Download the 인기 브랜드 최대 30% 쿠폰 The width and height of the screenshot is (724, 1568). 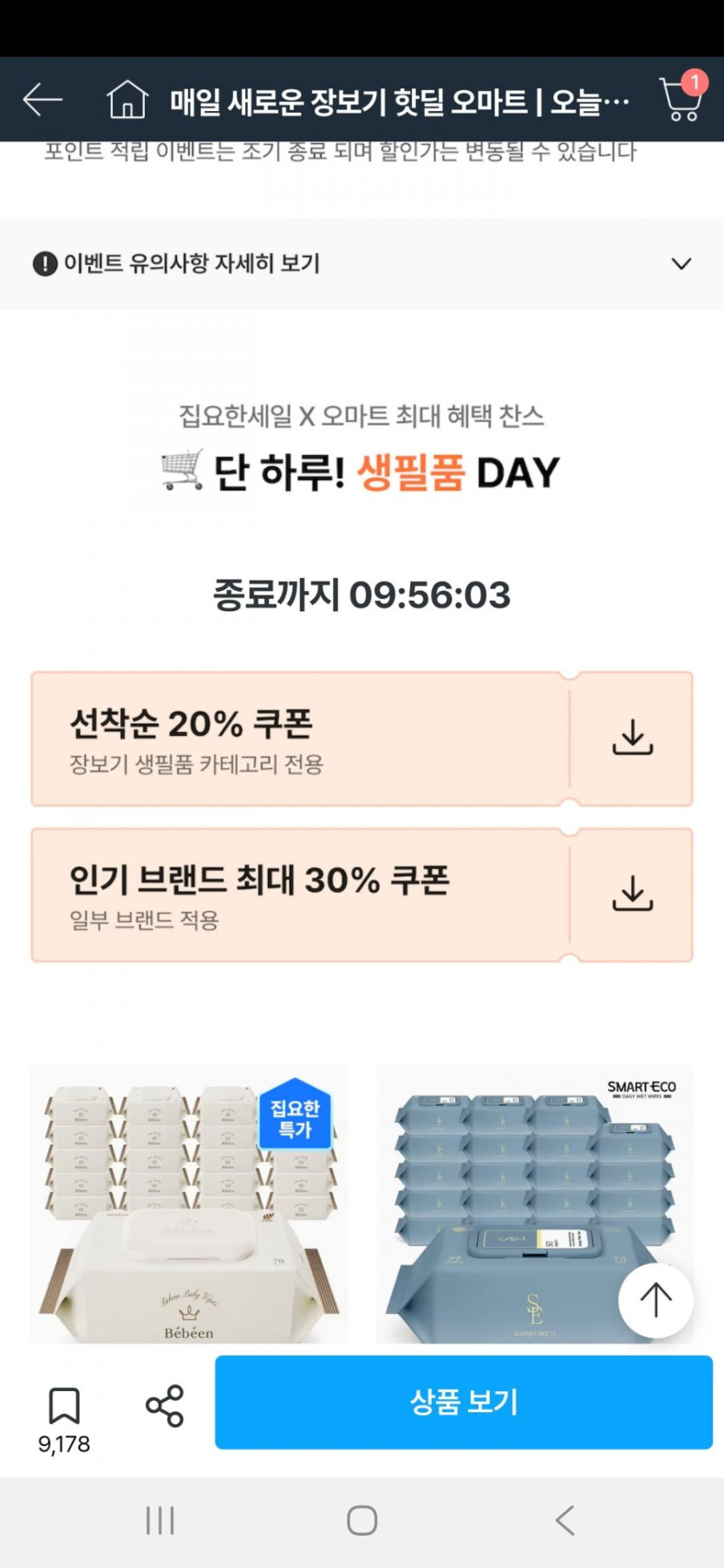632,894
